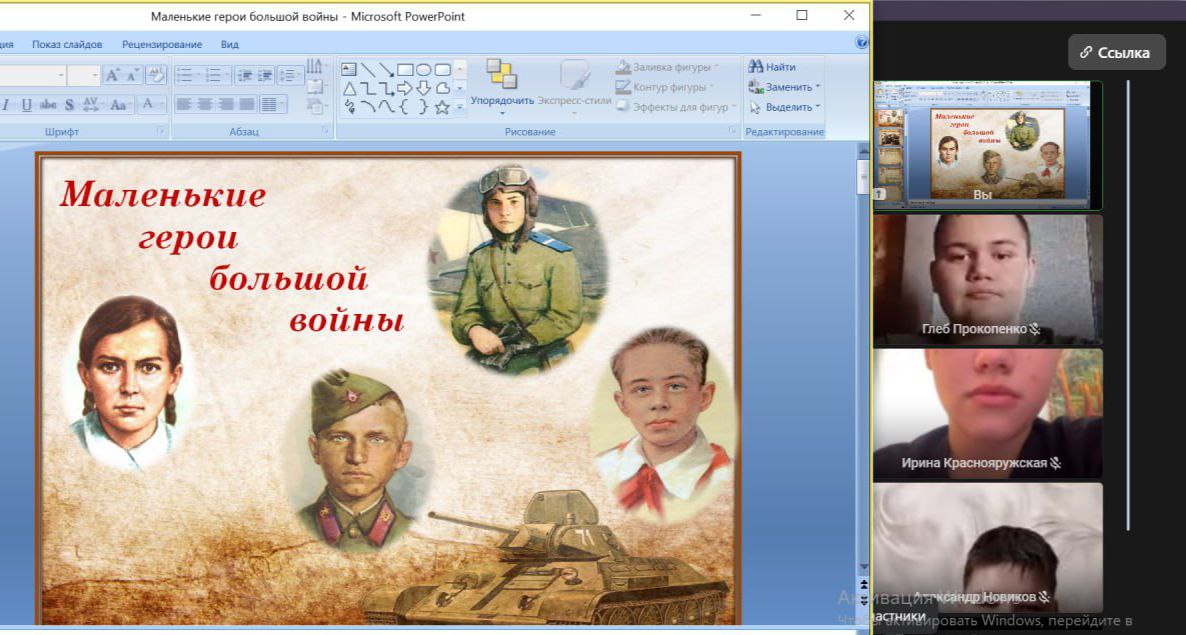Viewport: 1186px width, 635px height.
Task: Switch to the View (Вид) tab
Action: [230, 44]
